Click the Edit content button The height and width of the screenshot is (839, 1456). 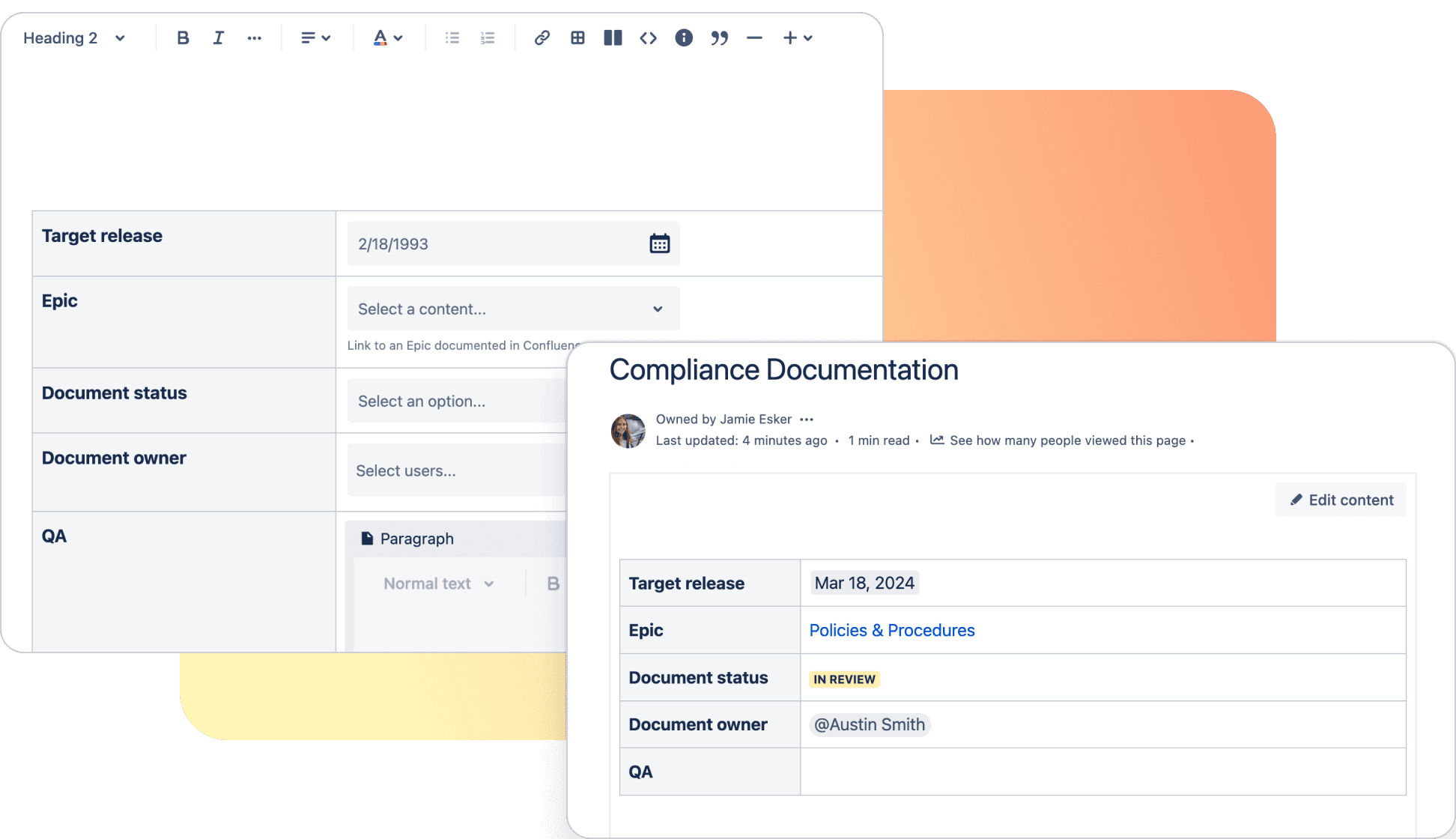pos(1340,500)
